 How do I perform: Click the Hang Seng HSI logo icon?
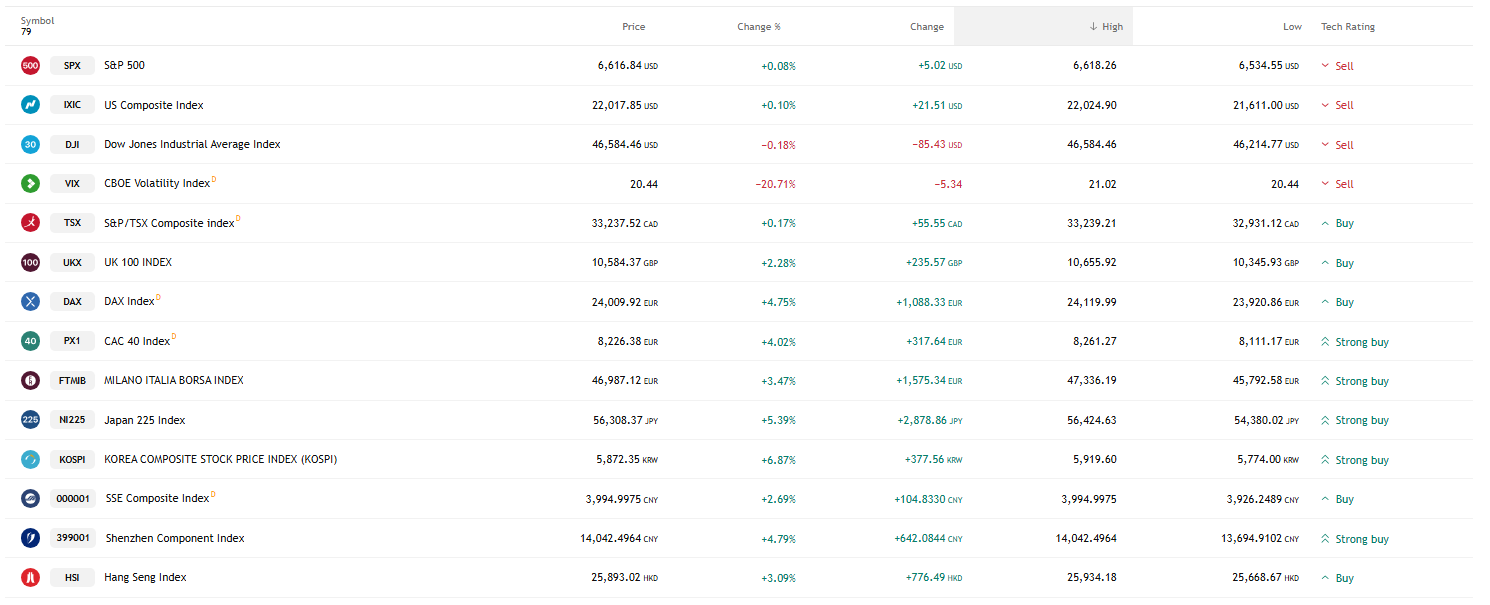(30, 578)
